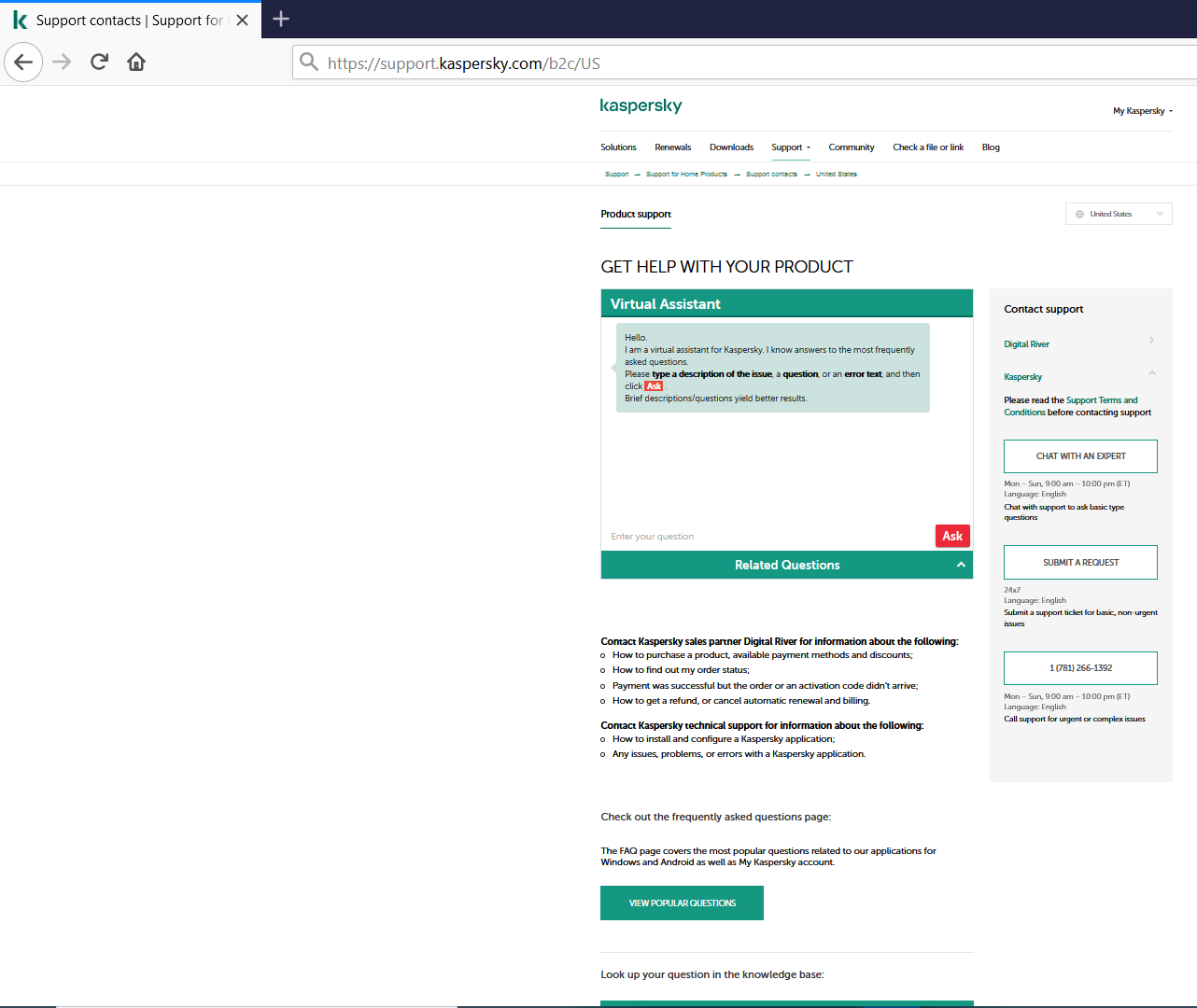Click 'How to purchase a product' list item

tap(763, 655)
